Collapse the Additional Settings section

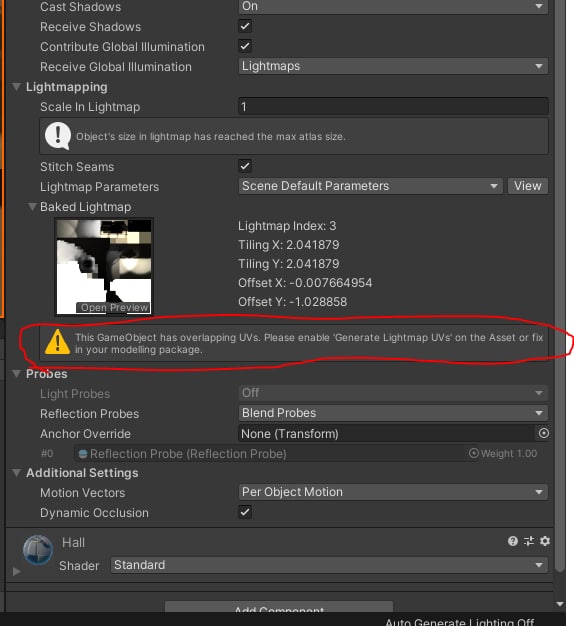(x=16, y=473)
